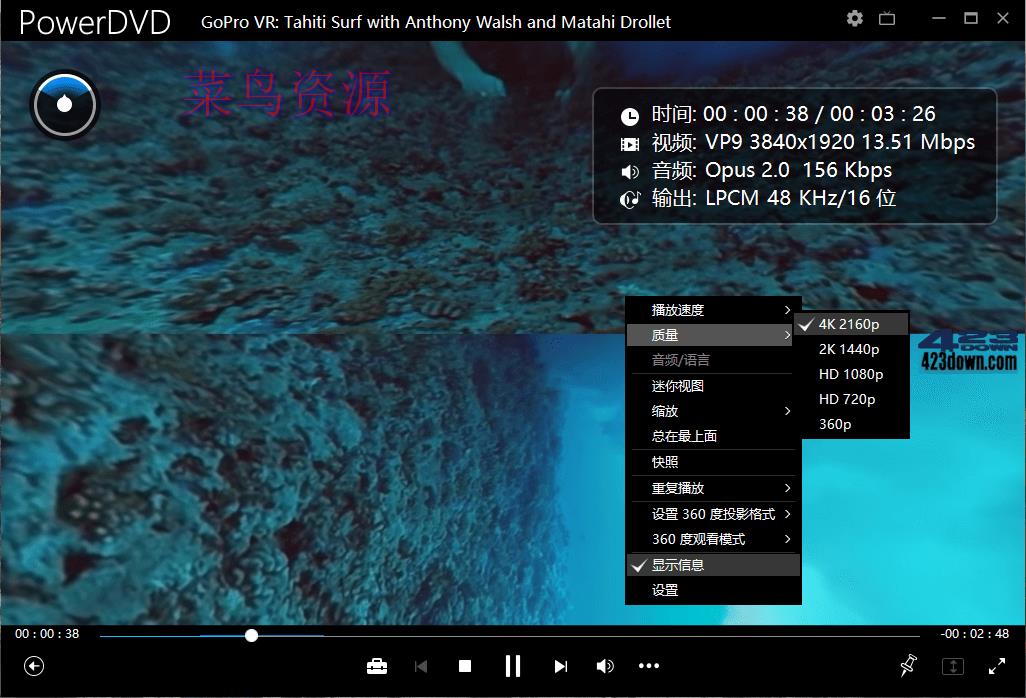
Task: Pin the playback controls
Action: point(907,665)
